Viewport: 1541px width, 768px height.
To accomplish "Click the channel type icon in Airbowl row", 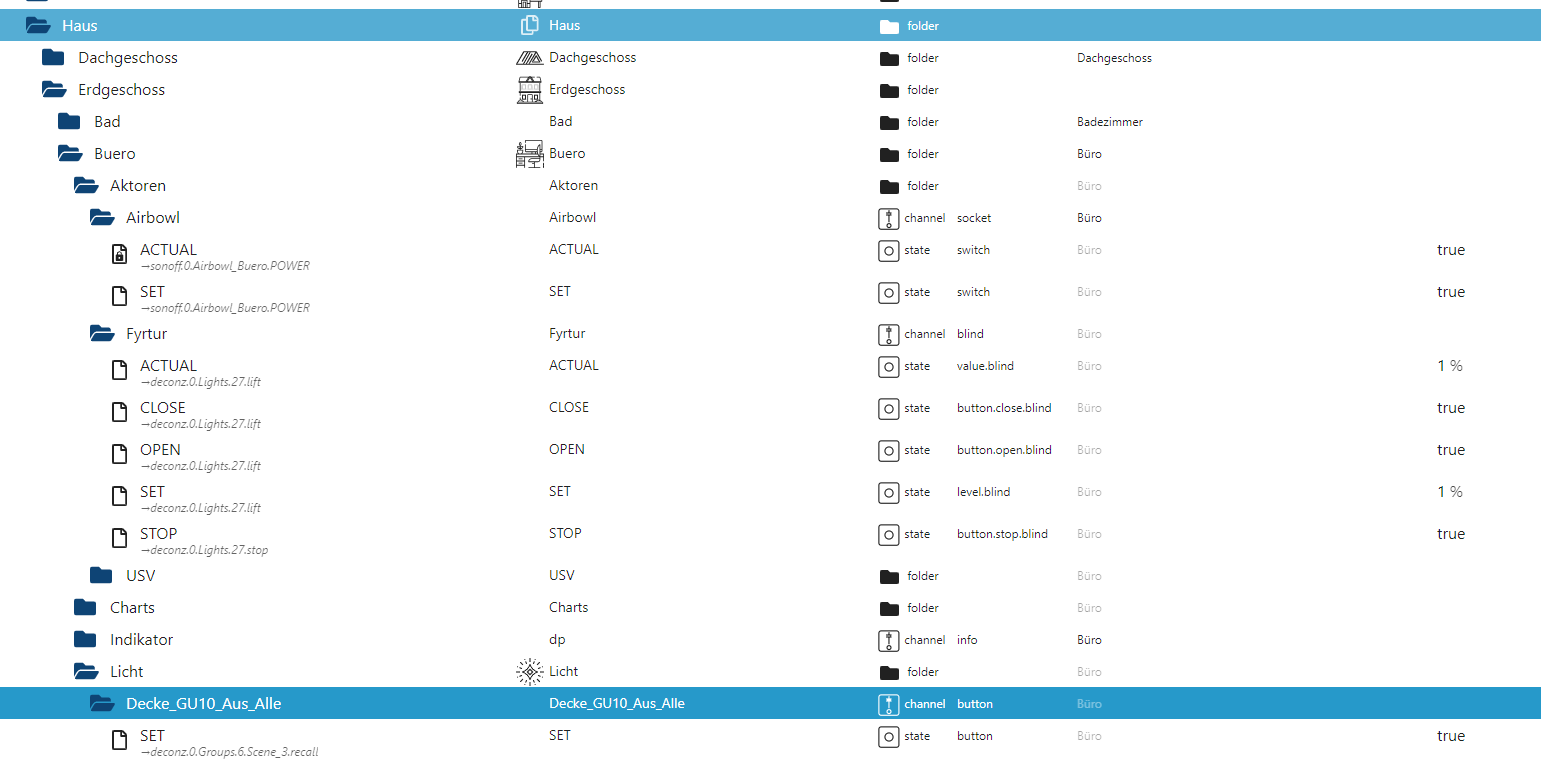I will click(888, 218).
